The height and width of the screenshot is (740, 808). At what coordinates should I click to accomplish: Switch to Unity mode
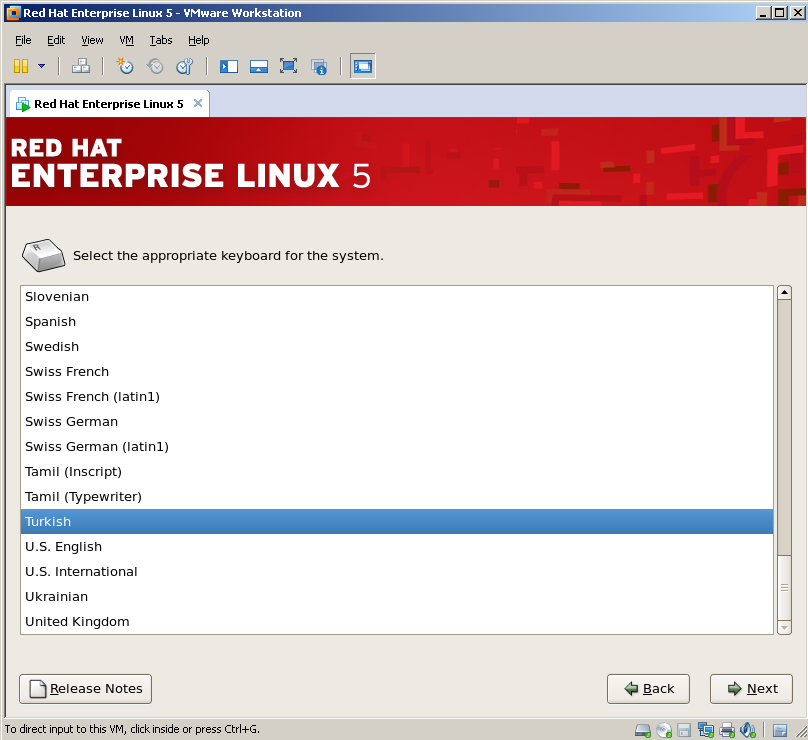(319, 66)
